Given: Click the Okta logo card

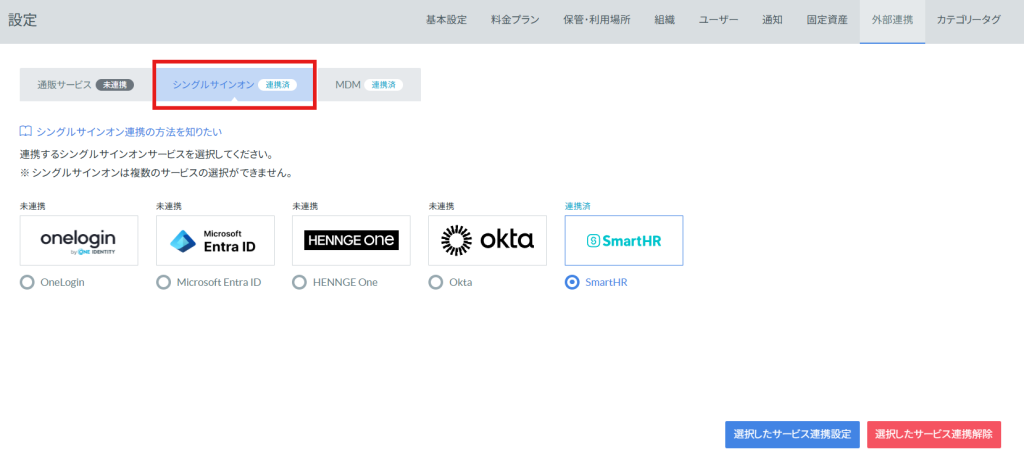Looking at the screenshot, I should coord(487,240).
